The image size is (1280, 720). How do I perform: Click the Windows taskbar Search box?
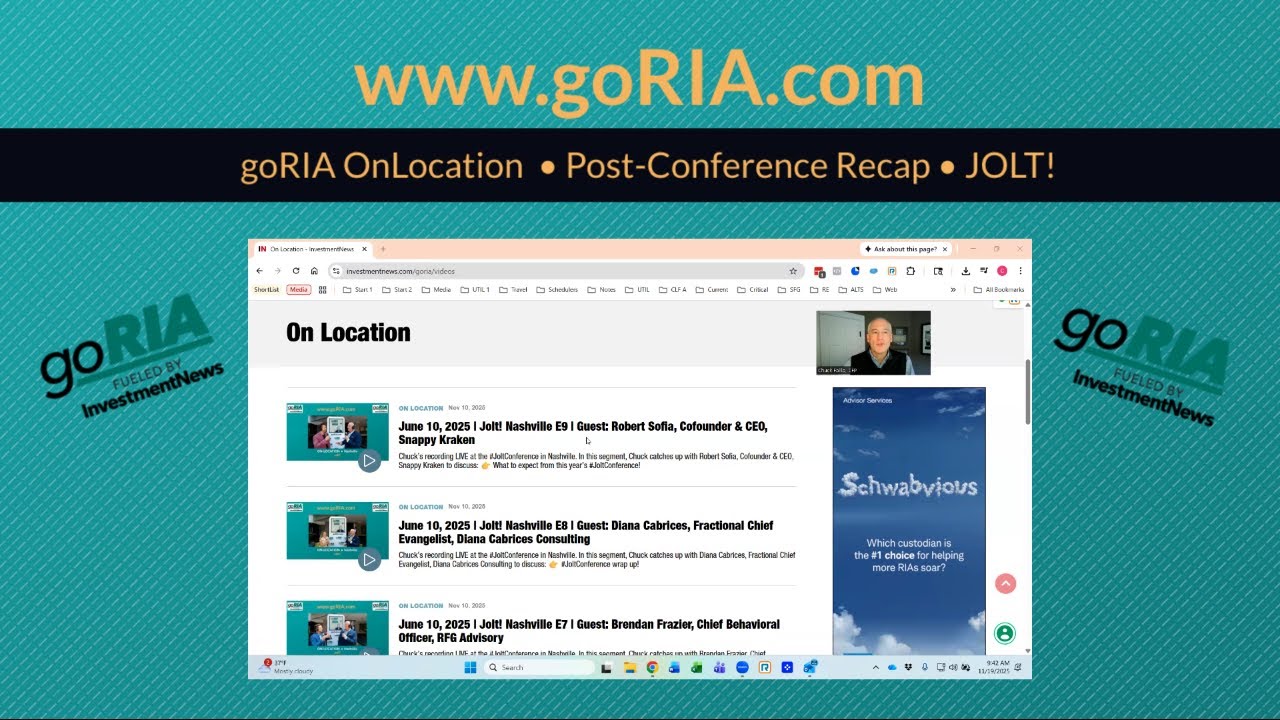click(540, 668)
